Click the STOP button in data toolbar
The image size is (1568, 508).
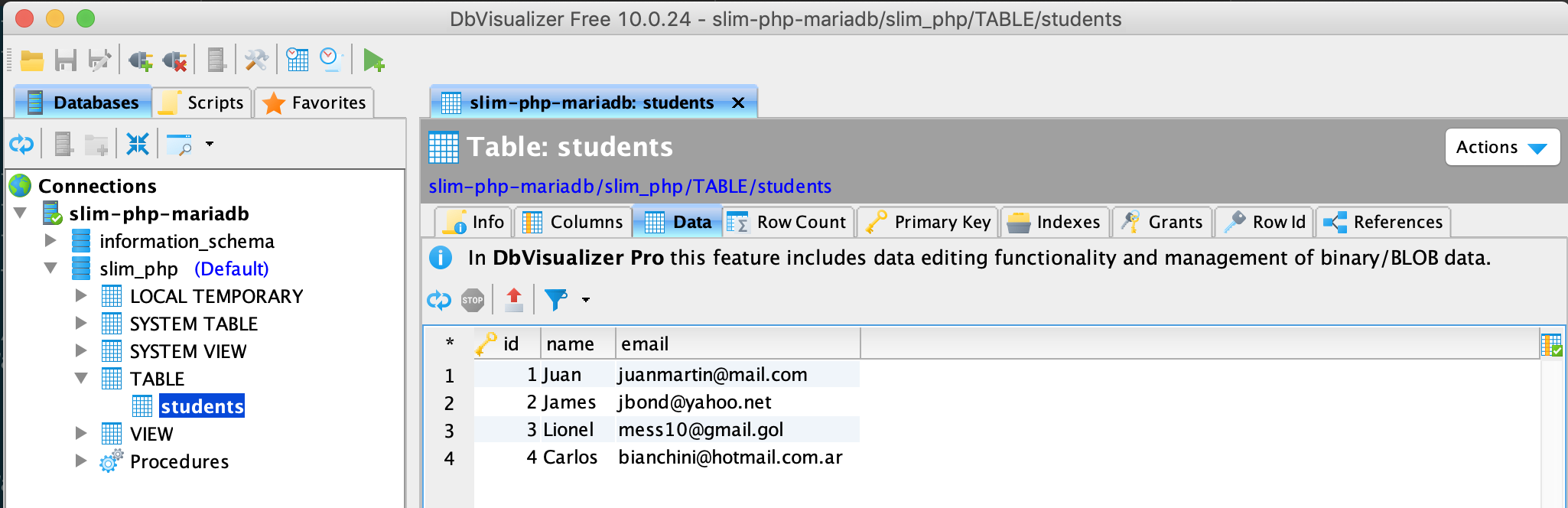click(x=473, y=300)
